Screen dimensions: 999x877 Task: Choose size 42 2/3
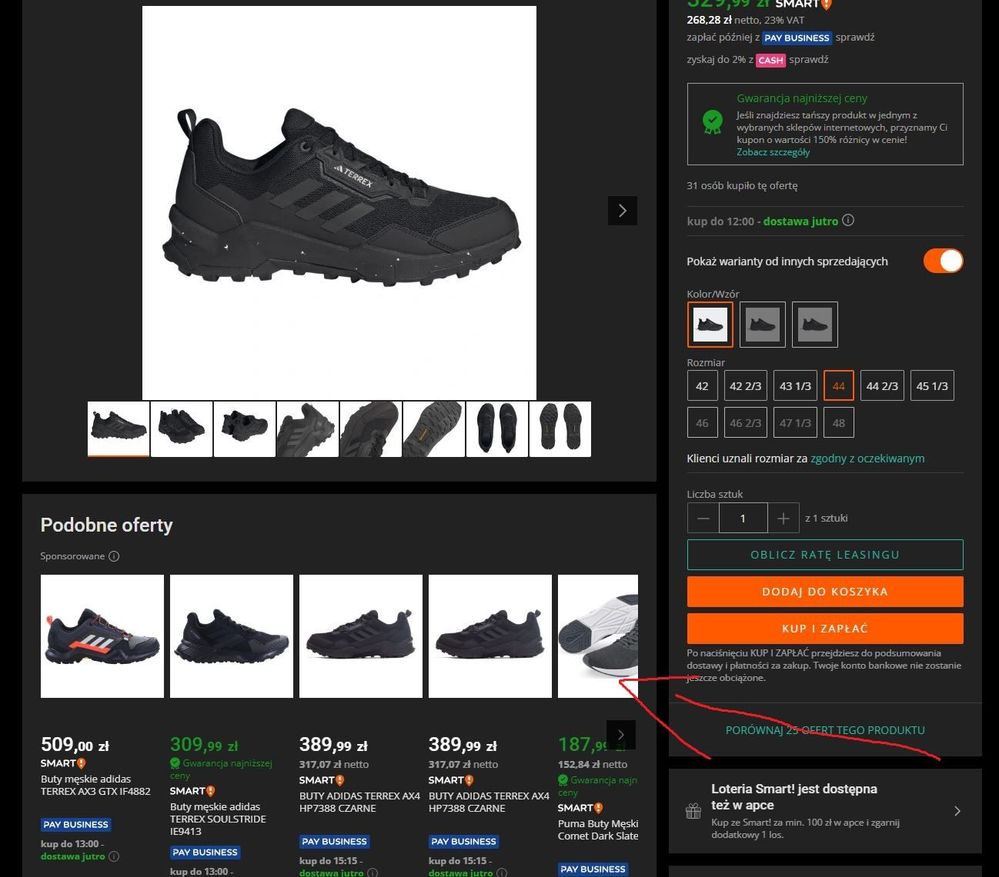point(745,386)
